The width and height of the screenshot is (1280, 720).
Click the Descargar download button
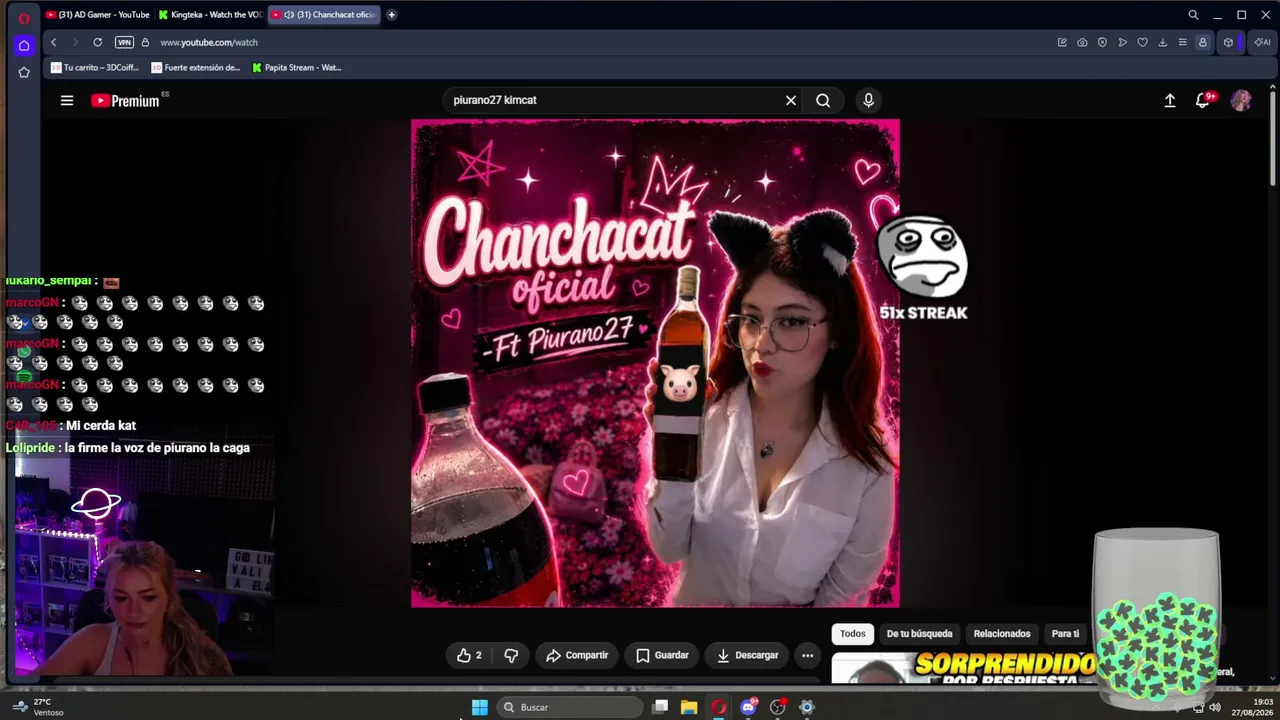(x=747, y=655)
